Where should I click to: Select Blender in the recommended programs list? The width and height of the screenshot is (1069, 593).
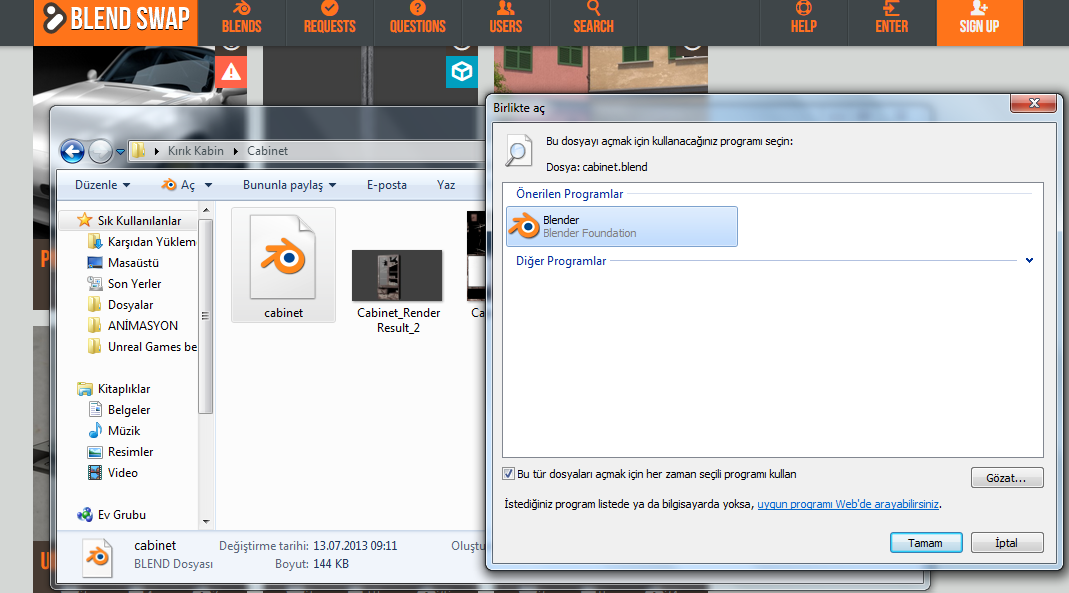(x=622, y=226)
